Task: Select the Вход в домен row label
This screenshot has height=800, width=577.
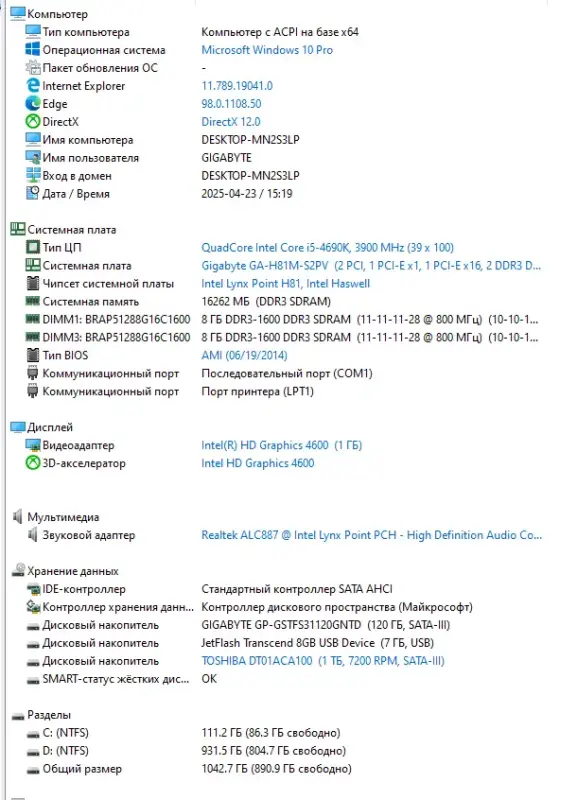Action: (77, 176)
